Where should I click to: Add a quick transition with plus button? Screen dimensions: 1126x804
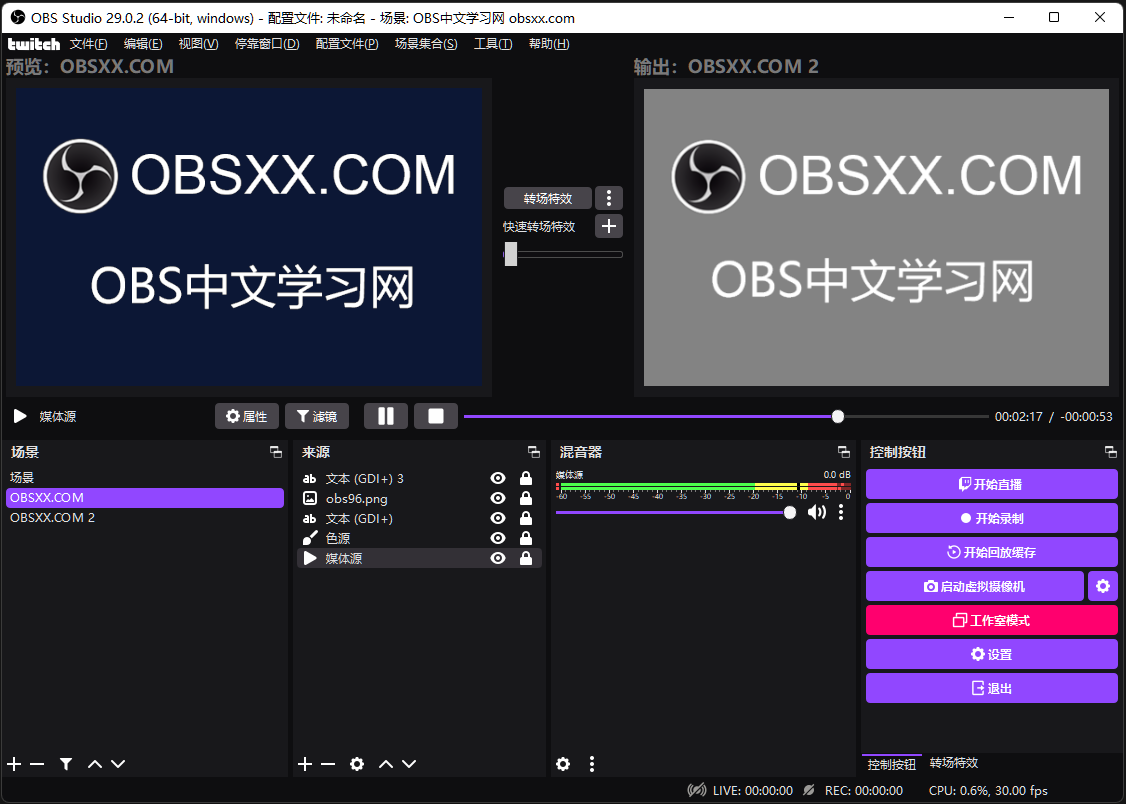(x=609, y=226)
